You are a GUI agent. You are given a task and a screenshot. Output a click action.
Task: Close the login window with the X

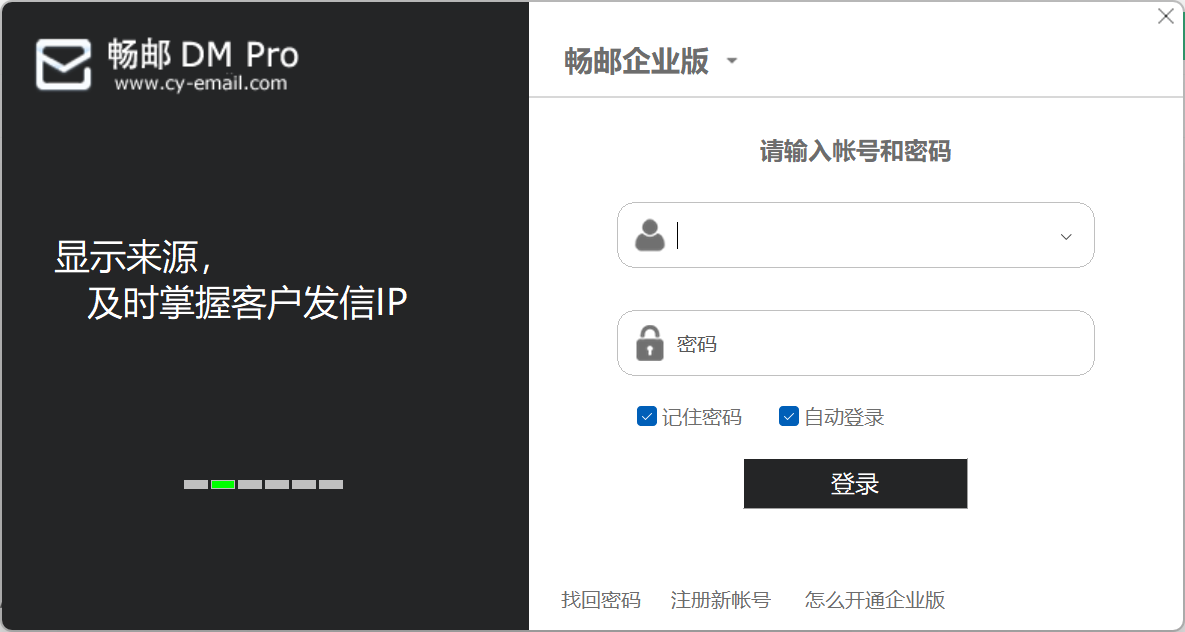(1165, 17)
